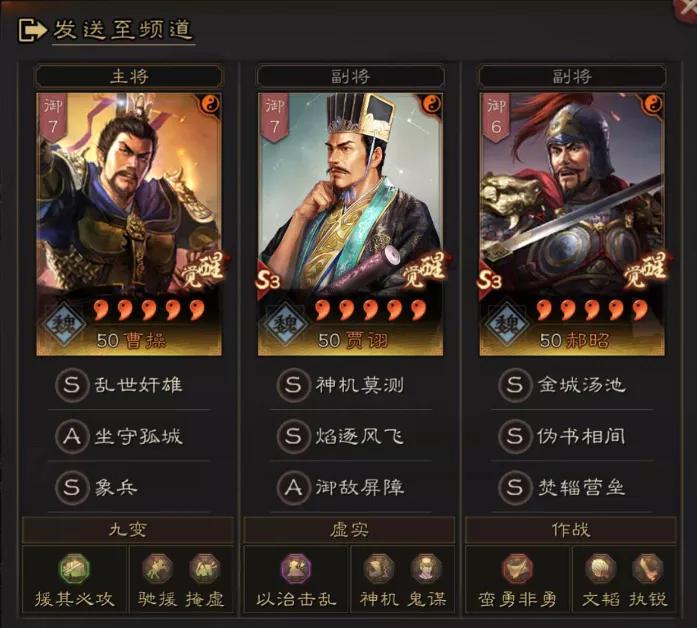Select the 驰援 tactic icon
This screenshot has width=697, height=628.
157,568
